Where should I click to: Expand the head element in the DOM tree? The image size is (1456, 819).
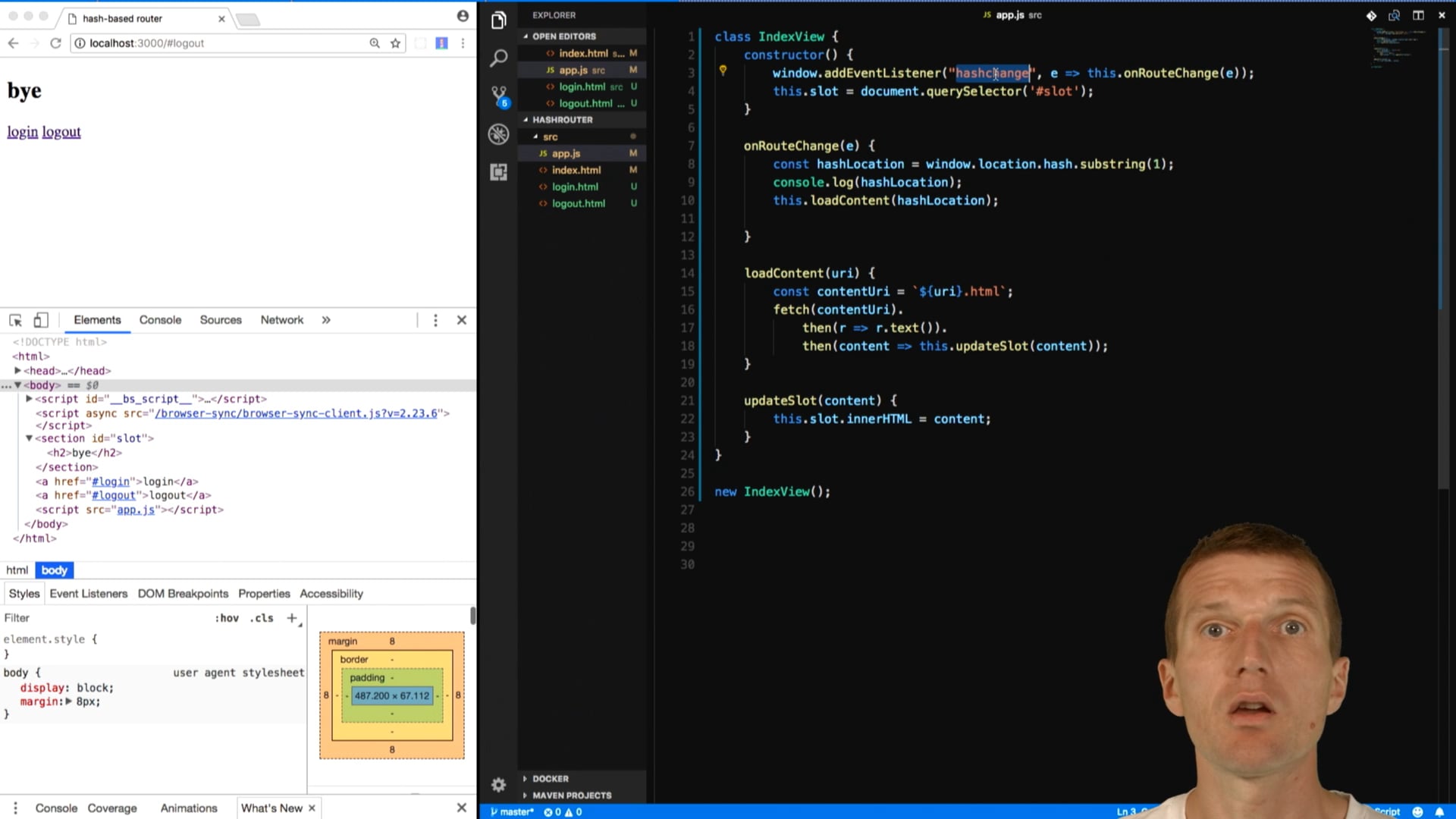(x=17, y=371)
